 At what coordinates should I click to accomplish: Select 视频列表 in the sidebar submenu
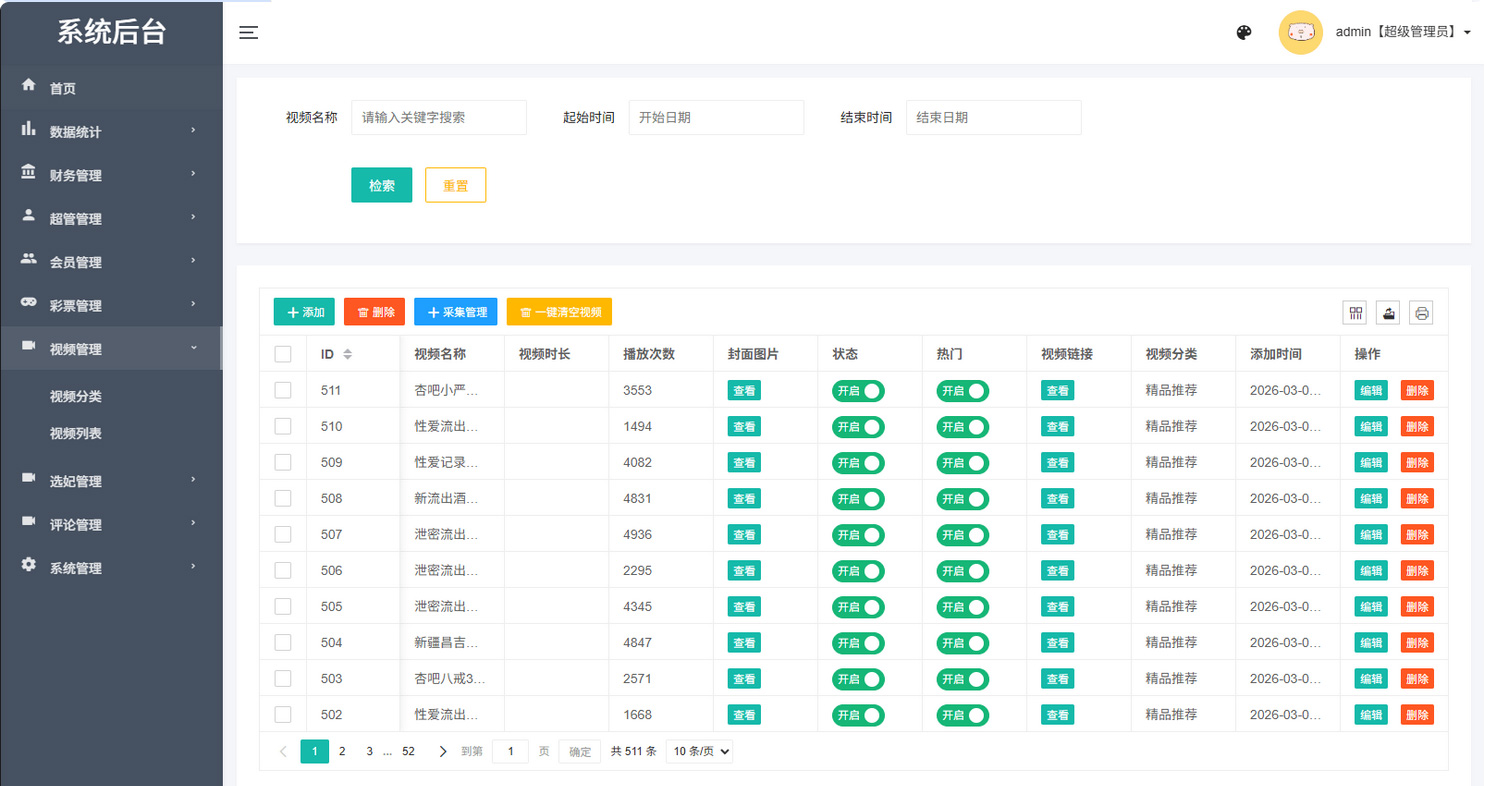76,434
